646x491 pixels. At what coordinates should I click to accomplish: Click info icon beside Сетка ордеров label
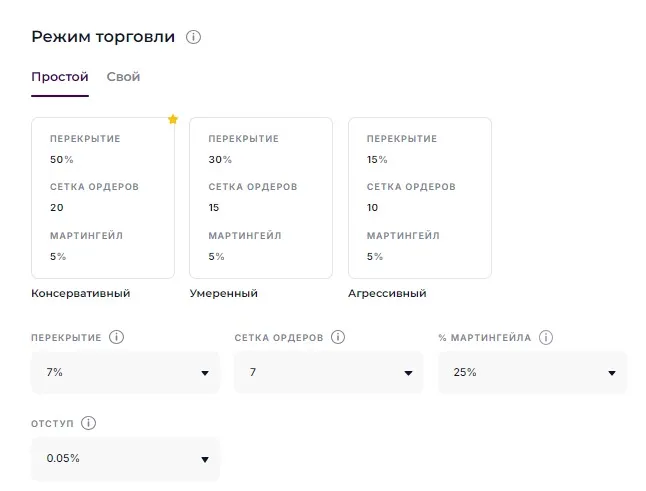pyautogui.click(x=338, y=337)
